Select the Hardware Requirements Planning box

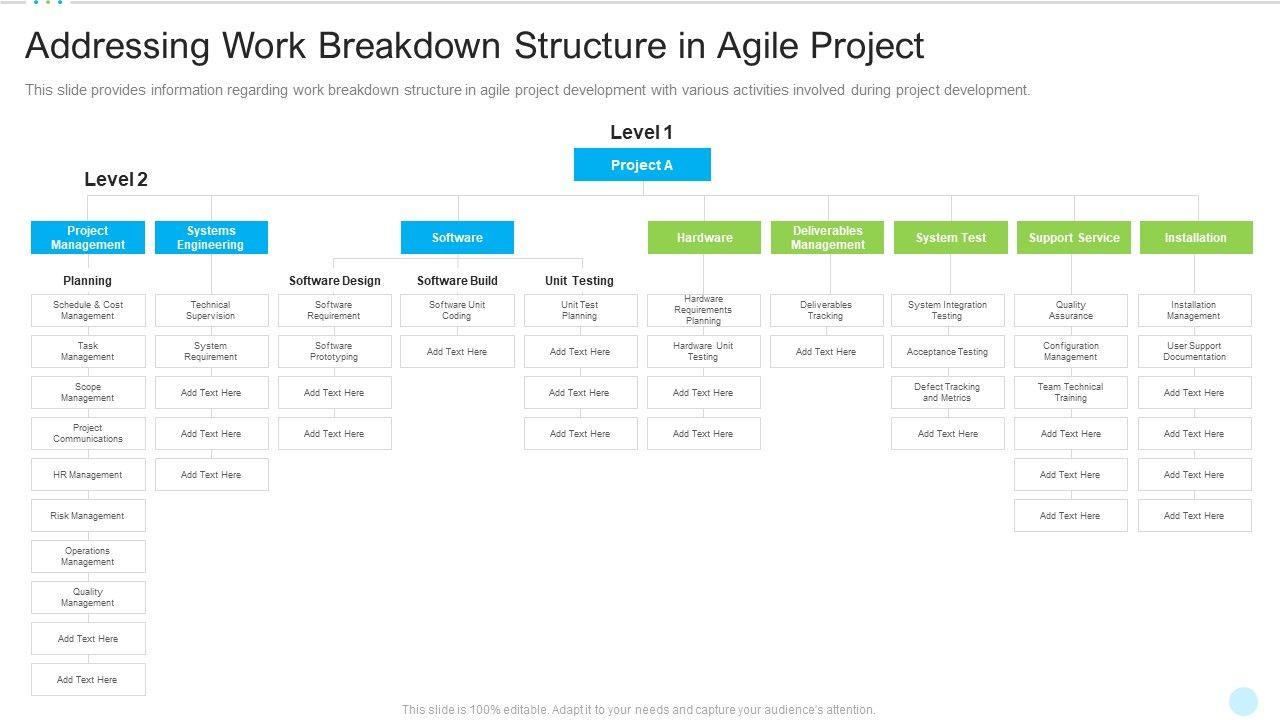tap(704, 311)
